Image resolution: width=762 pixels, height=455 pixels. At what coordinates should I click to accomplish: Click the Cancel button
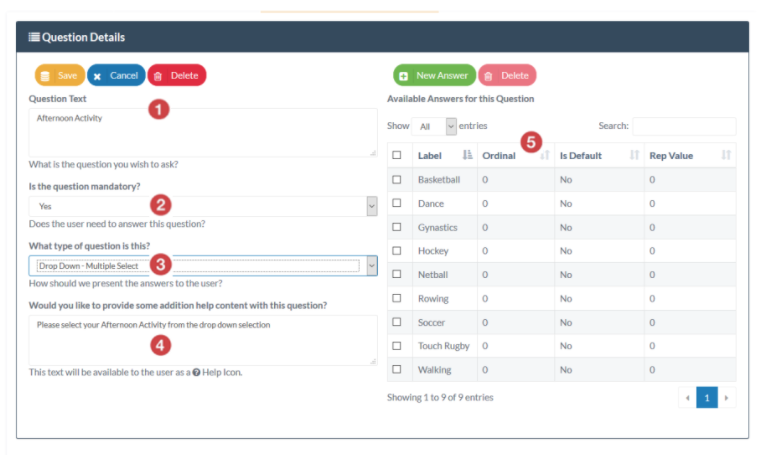[x=116, y=75]
